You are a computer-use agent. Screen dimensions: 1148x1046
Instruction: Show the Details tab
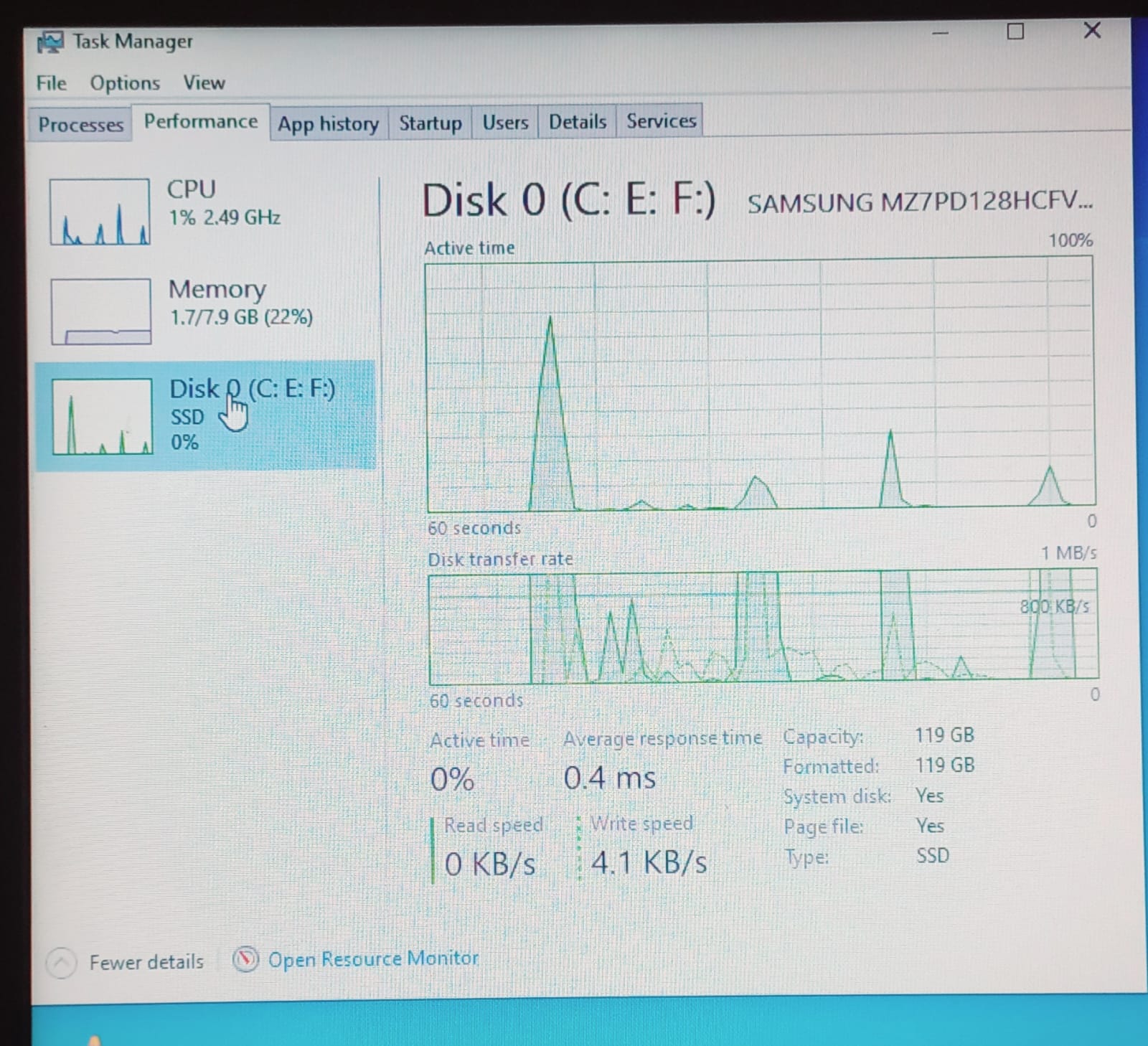pos(577,121)
